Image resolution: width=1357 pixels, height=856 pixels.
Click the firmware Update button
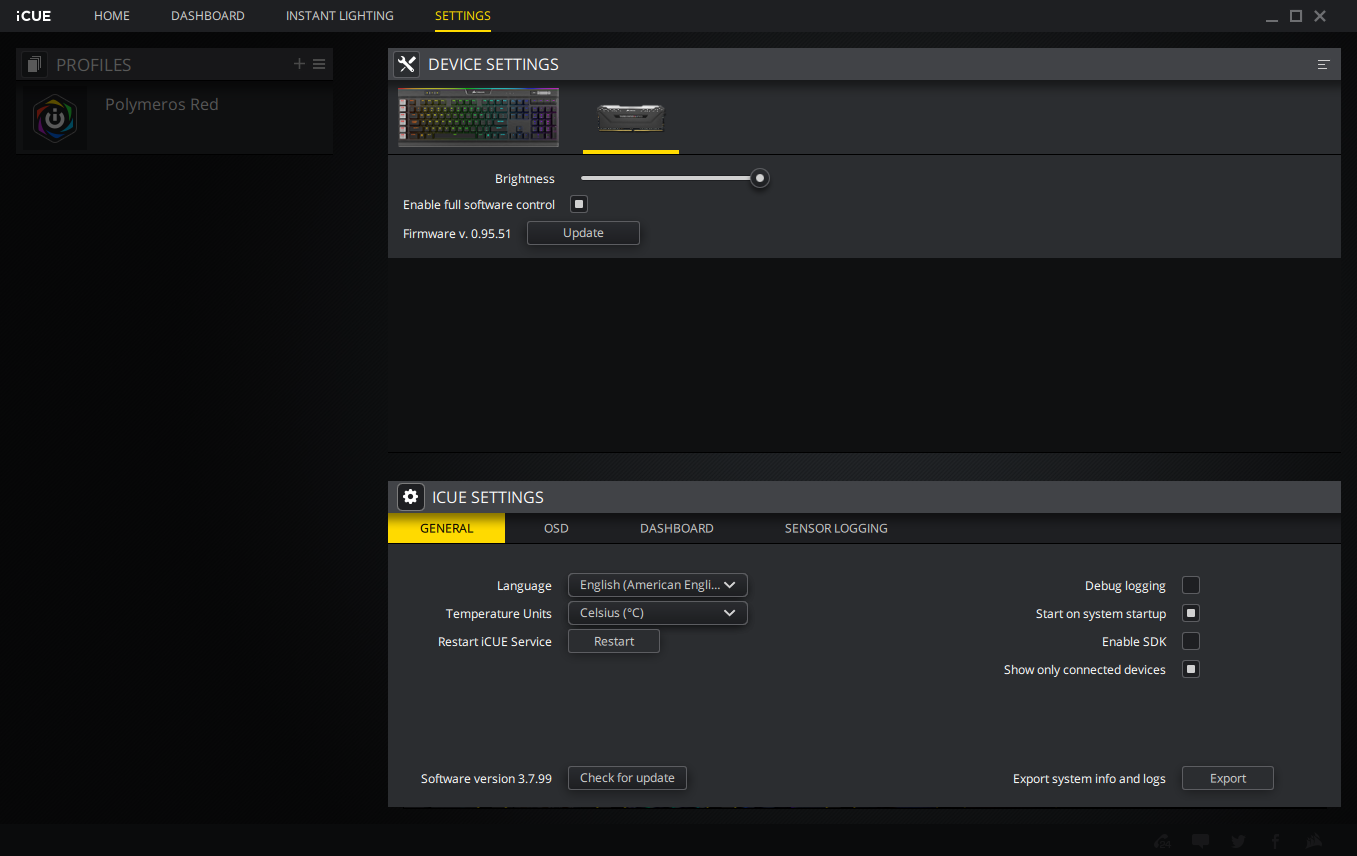pos(583,233)
